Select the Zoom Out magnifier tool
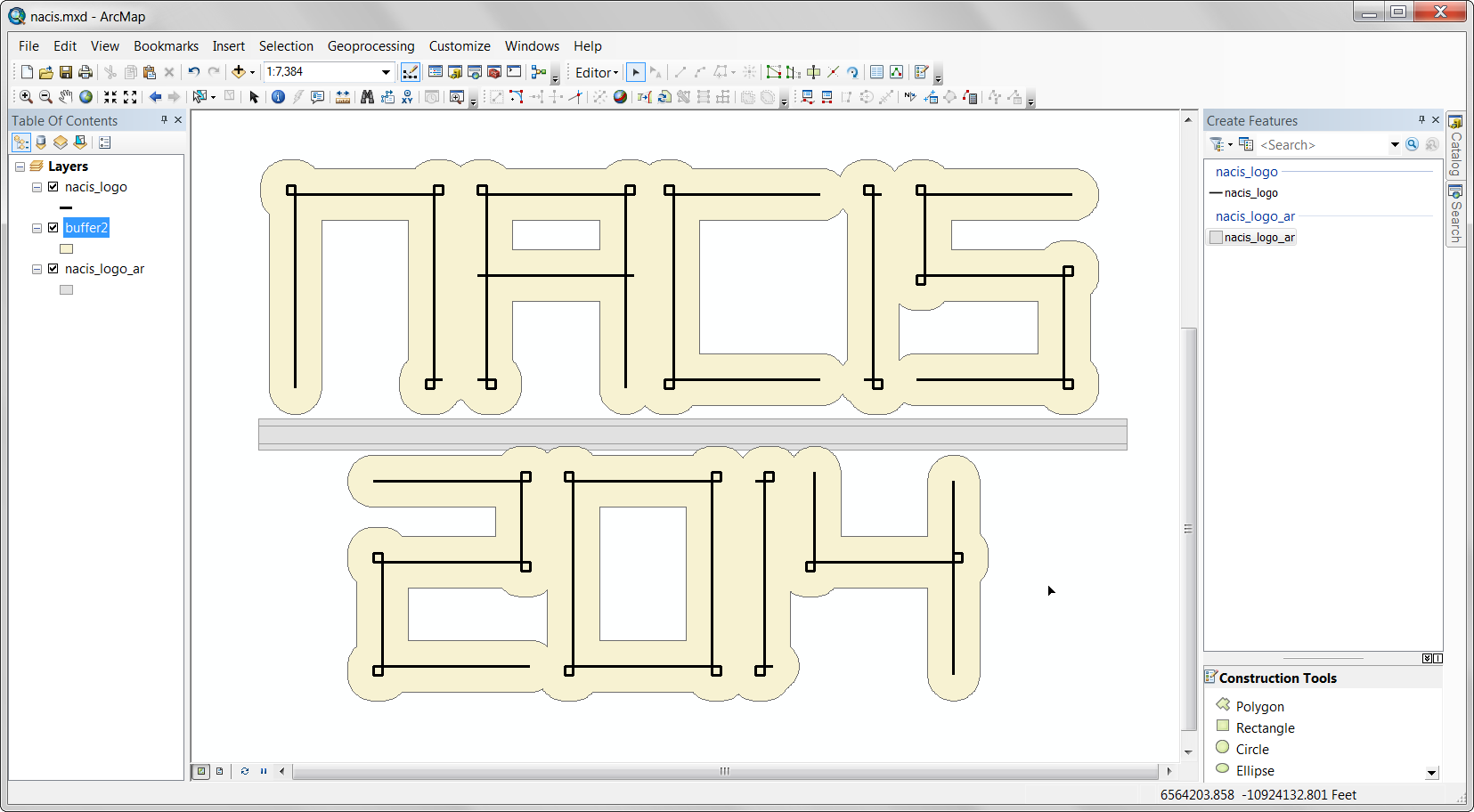The width and height of the screenshot is (1474, 812). coord(45,97)
